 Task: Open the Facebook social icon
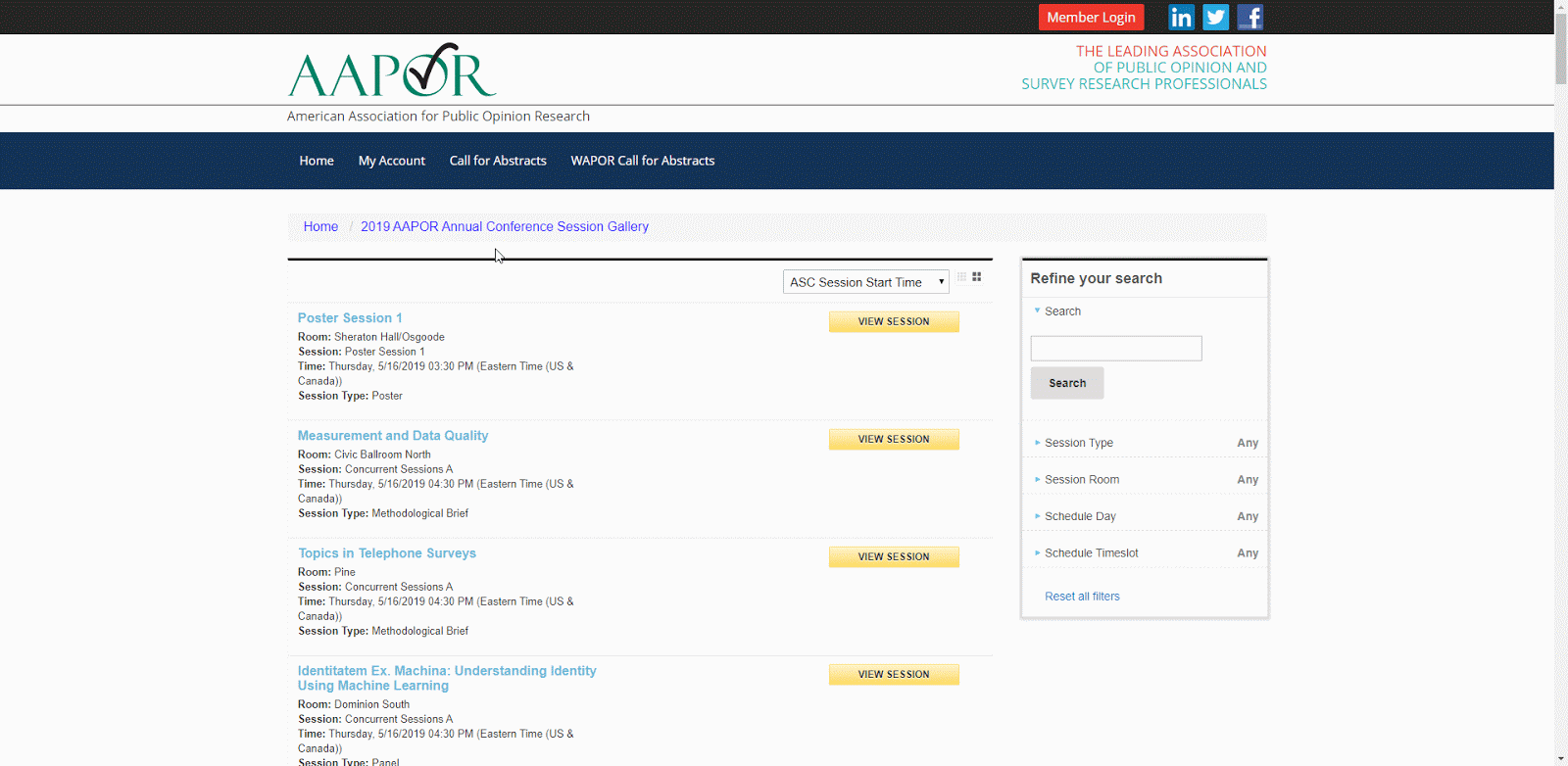point(1249,18)
